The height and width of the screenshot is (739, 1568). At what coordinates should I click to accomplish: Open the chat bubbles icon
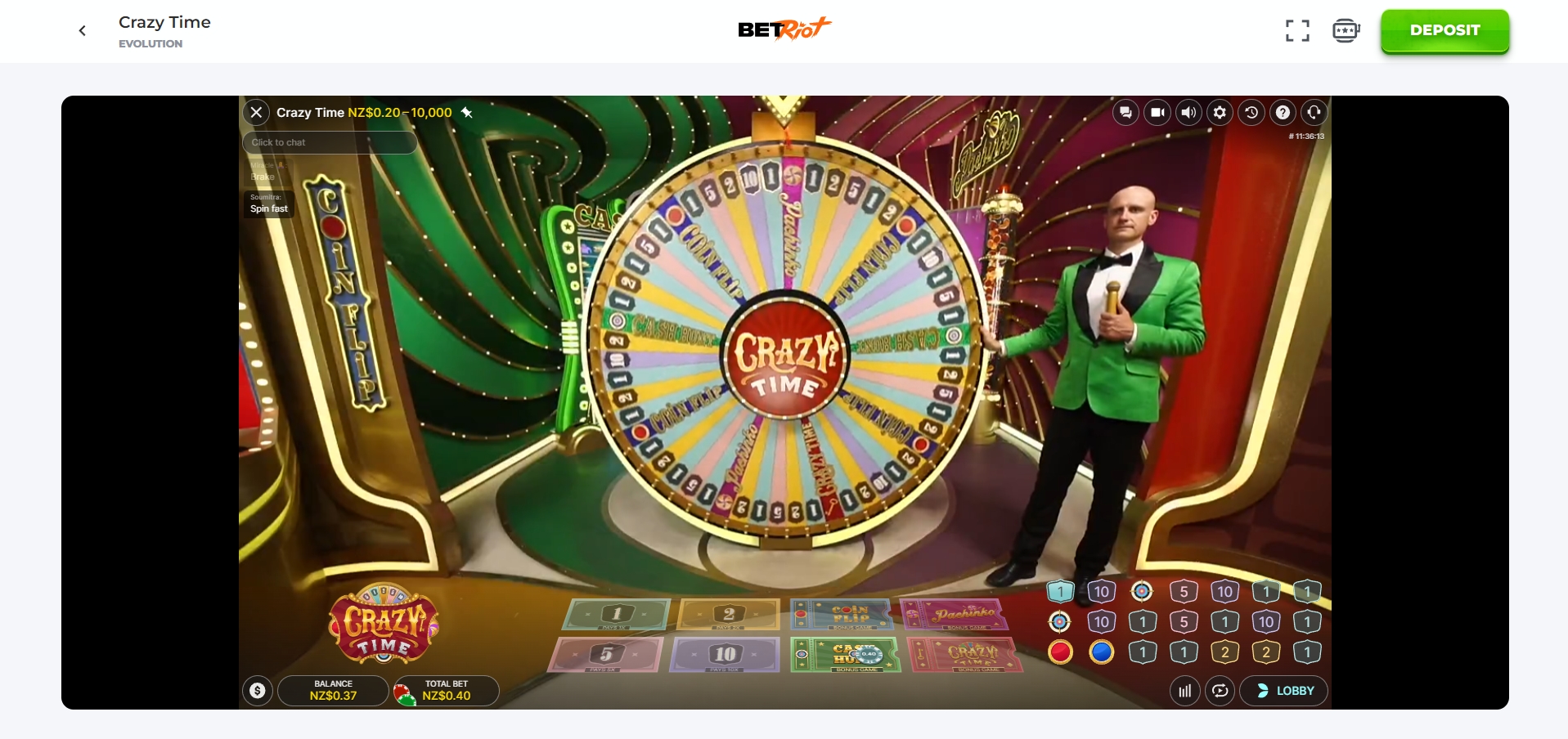coord(1126,112)
